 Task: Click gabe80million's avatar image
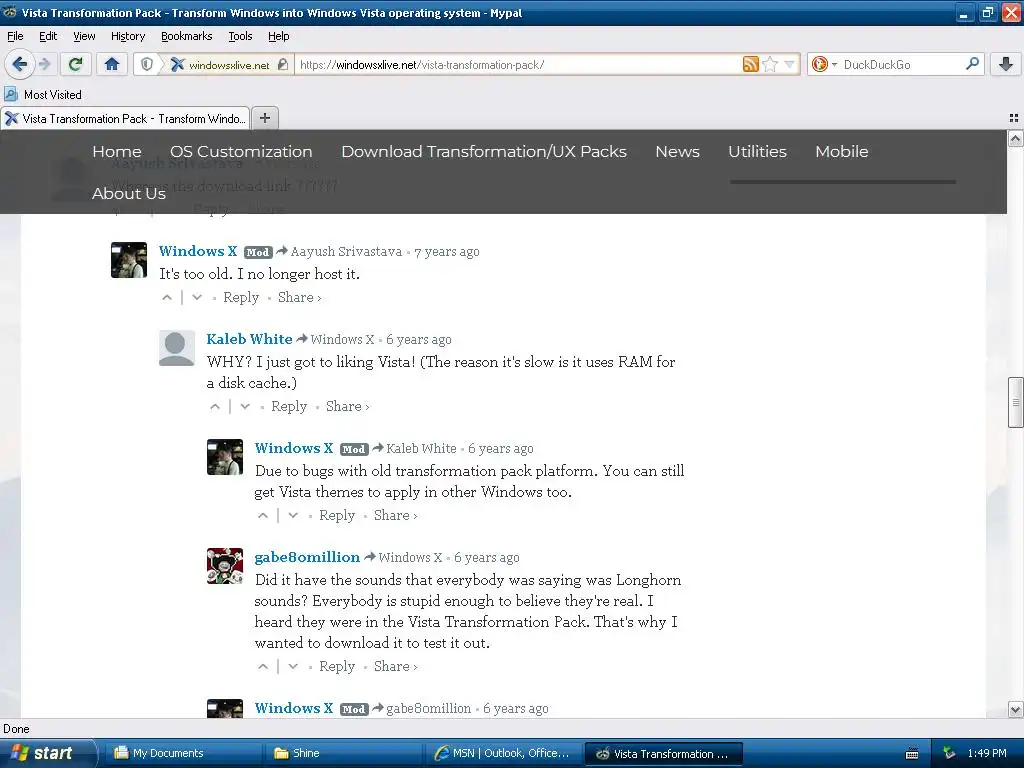click(x=225, y=566)
